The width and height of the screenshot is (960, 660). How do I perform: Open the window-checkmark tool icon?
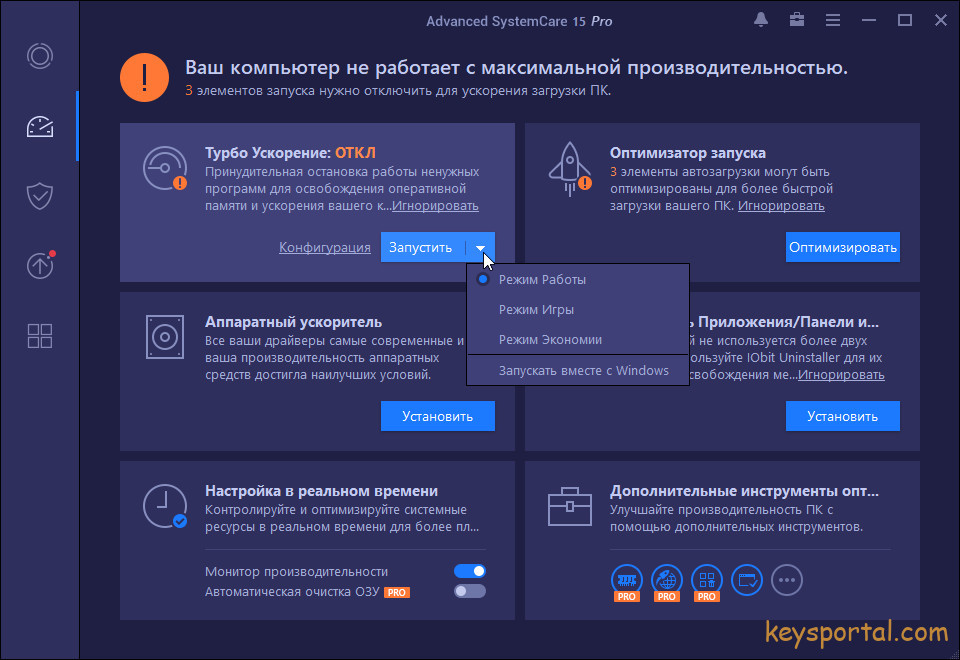747,579
